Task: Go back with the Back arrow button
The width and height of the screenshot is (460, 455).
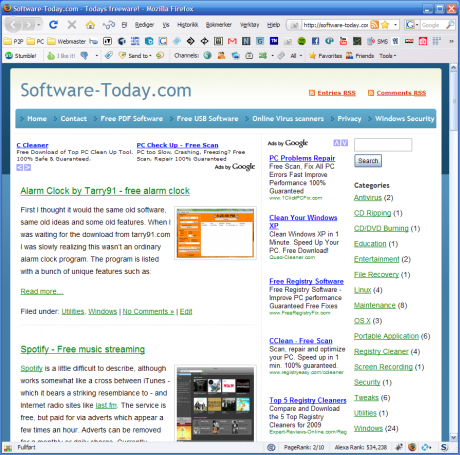Action: 13,25
